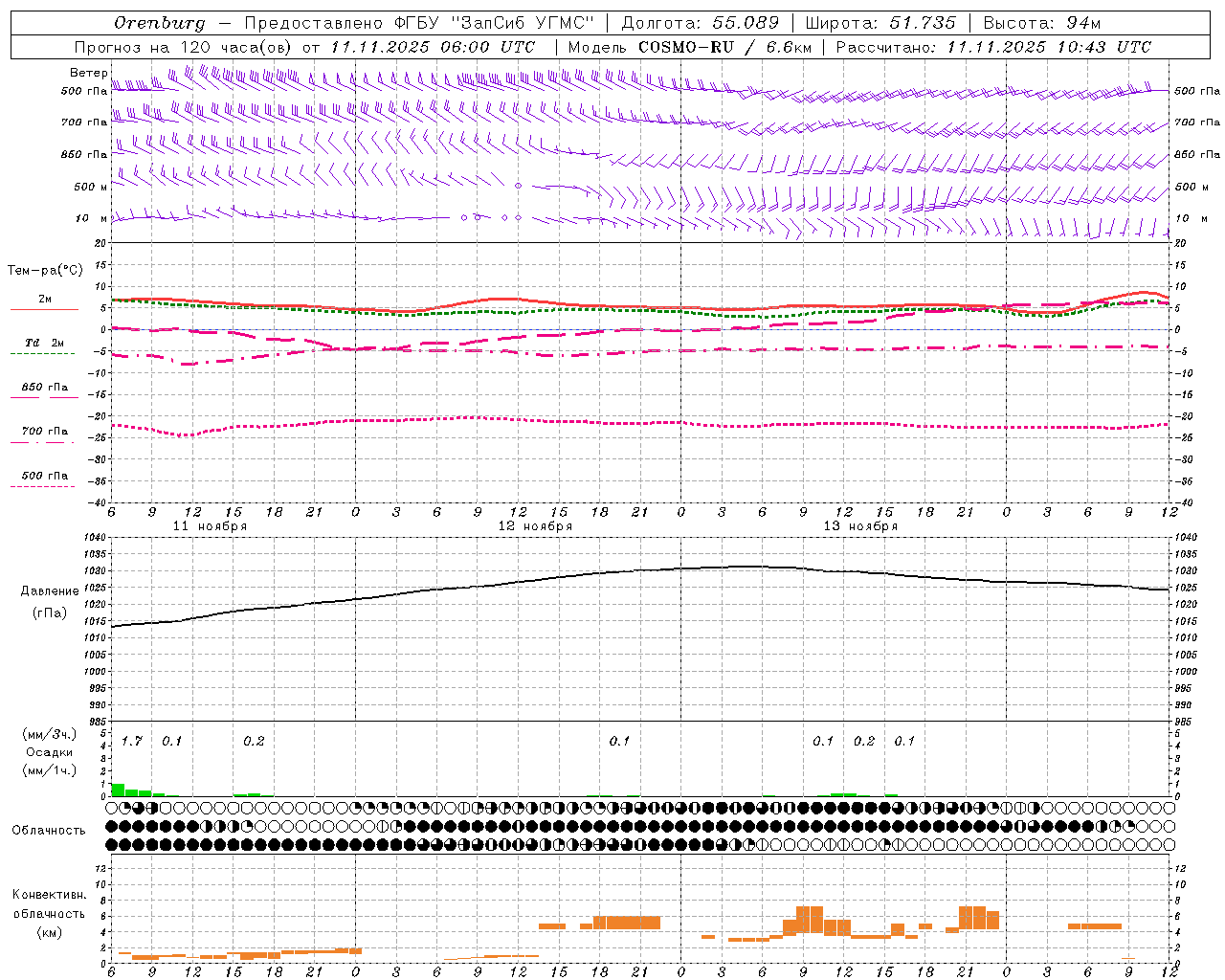The image size is (1225, 980).
Task: Select the elevation text Высота: 94м
Action: [1042, 23]
